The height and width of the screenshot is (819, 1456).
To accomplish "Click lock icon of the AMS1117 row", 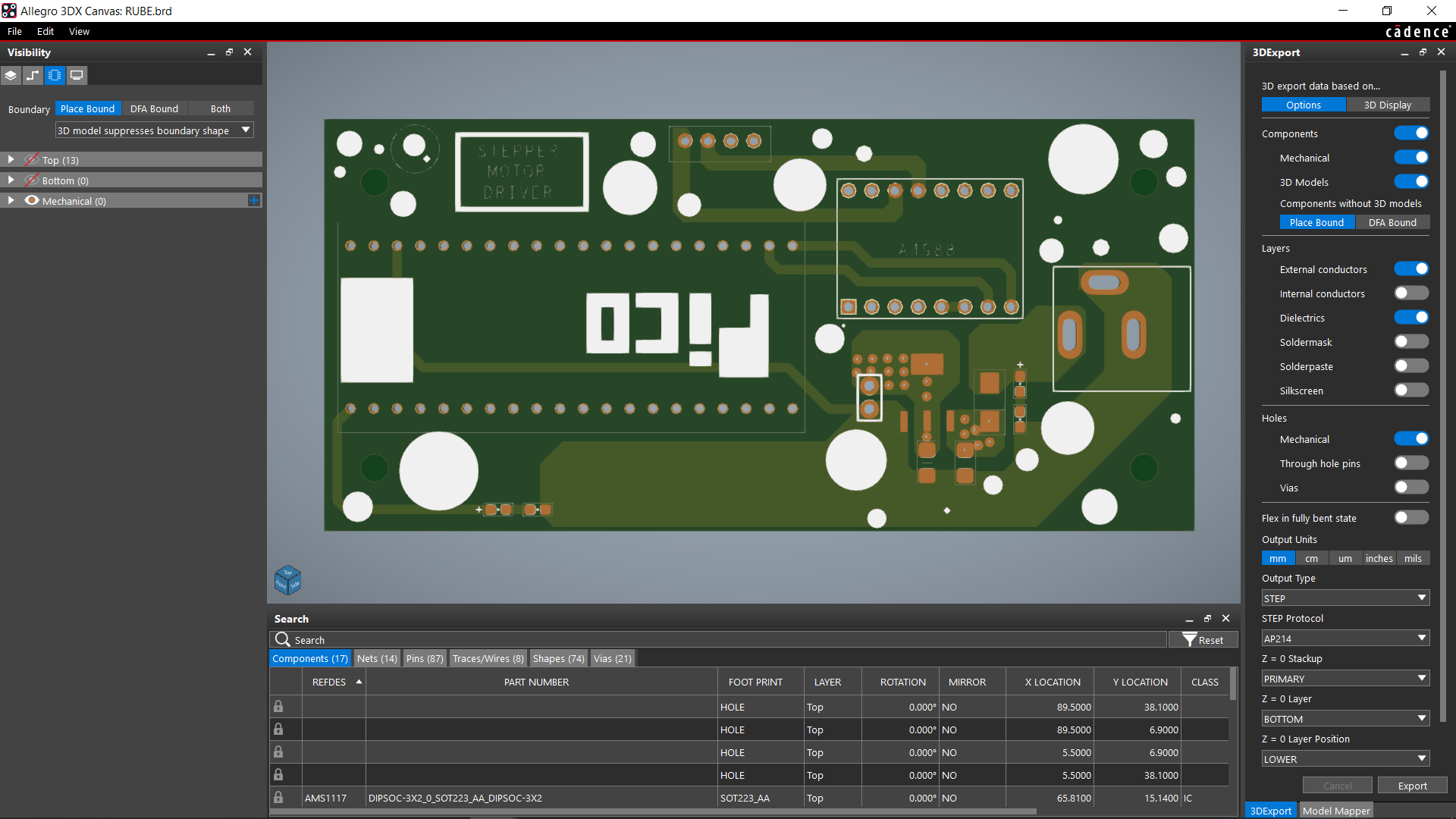I will point(278,798).
